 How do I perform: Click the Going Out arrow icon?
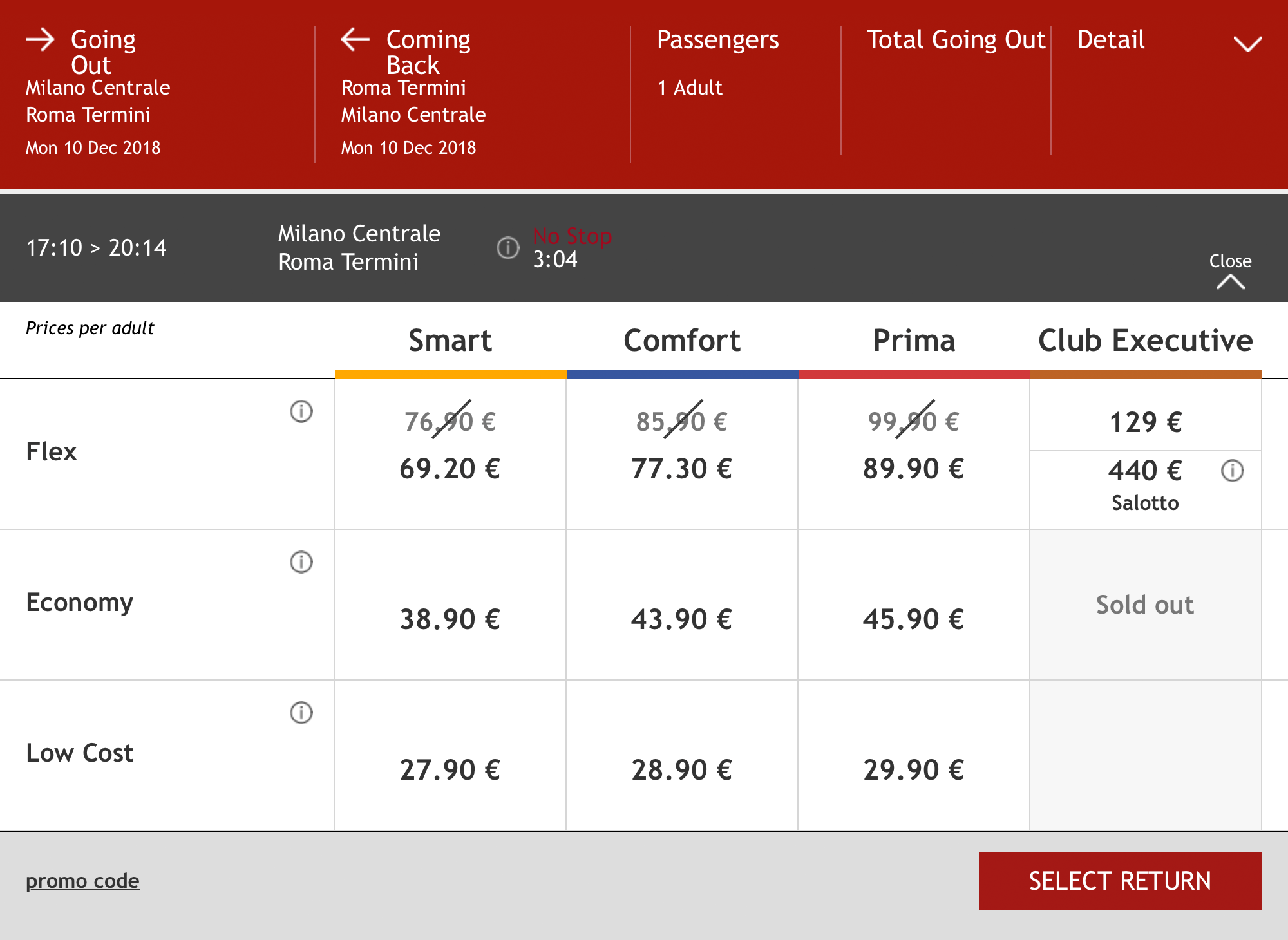40,40
